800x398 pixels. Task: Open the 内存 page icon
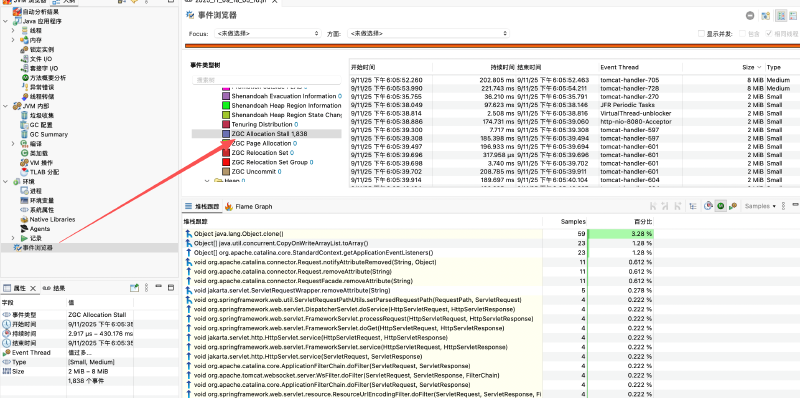pyautogui.click(x=25, y=40)
